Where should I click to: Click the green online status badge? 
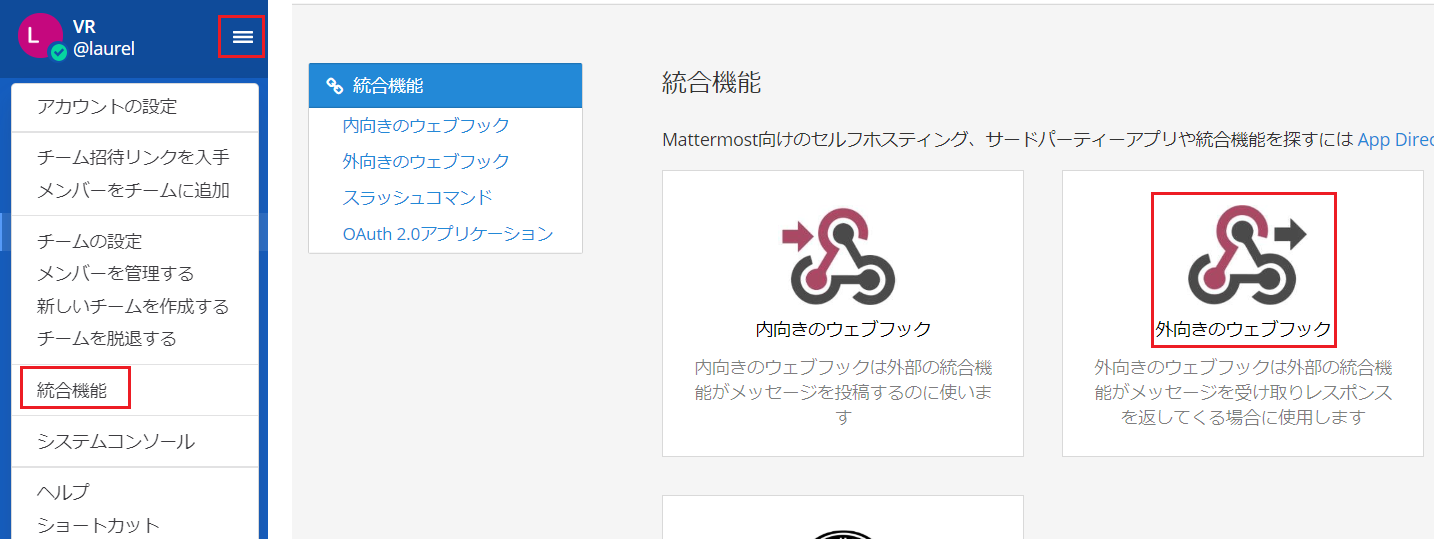[x=59, y=52]
